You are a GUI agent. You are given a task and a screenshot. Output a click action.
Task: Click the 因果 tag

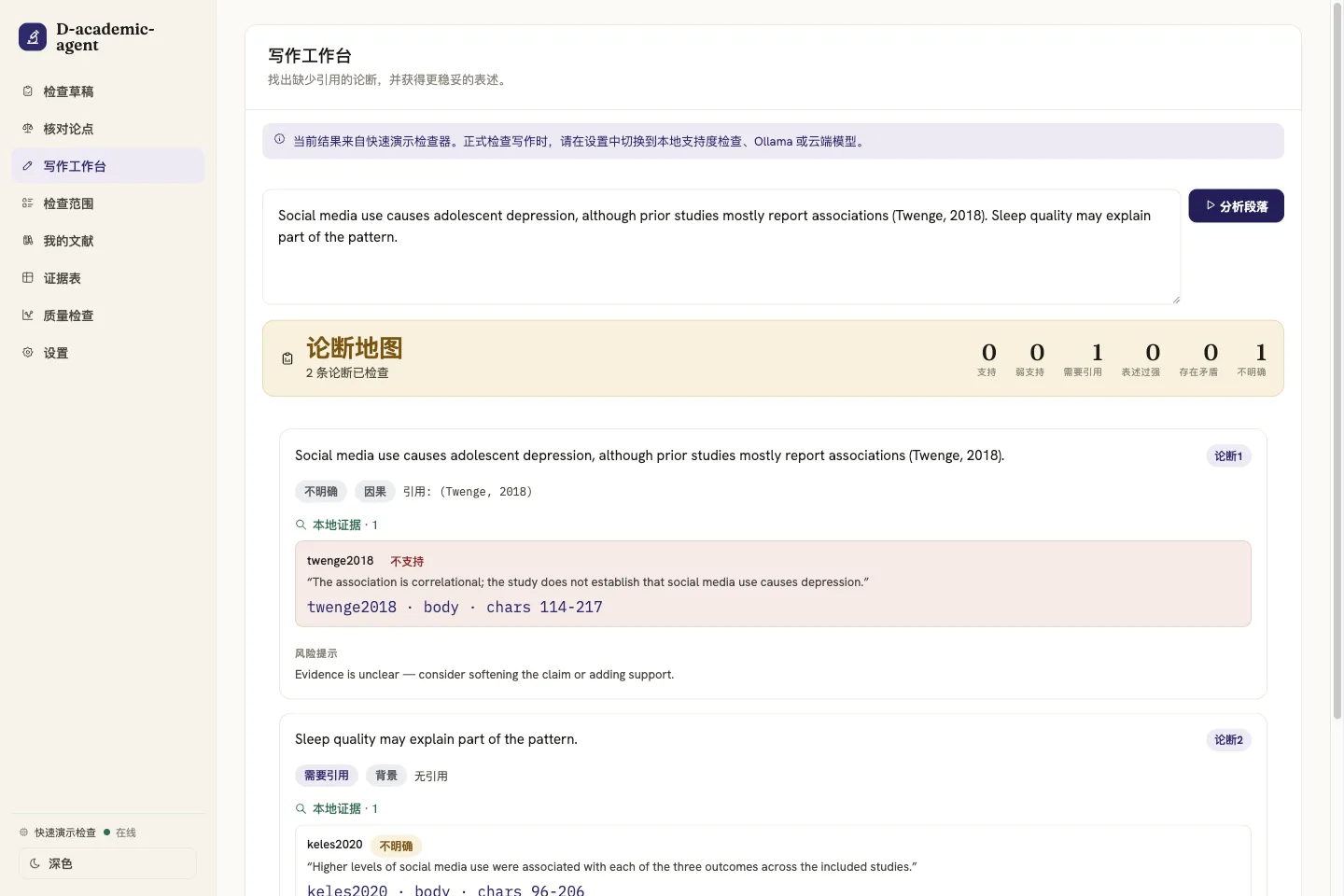tap(375, 492)
